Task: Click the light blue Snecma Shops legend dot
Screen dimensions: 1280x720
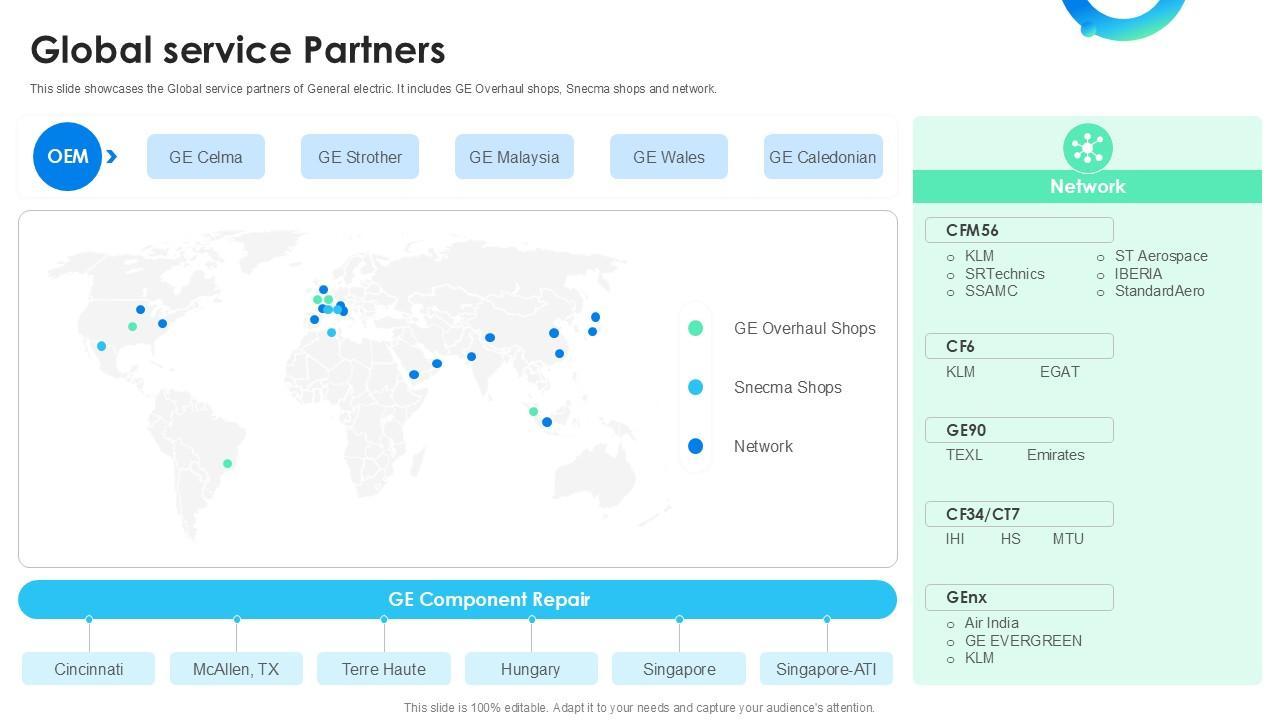Action: 695,387
